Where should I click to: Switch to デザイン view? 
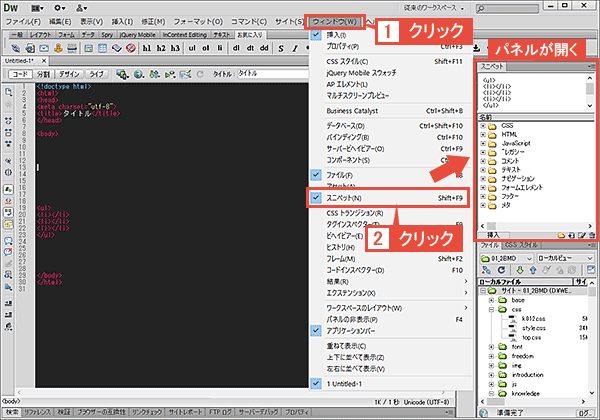69,74
